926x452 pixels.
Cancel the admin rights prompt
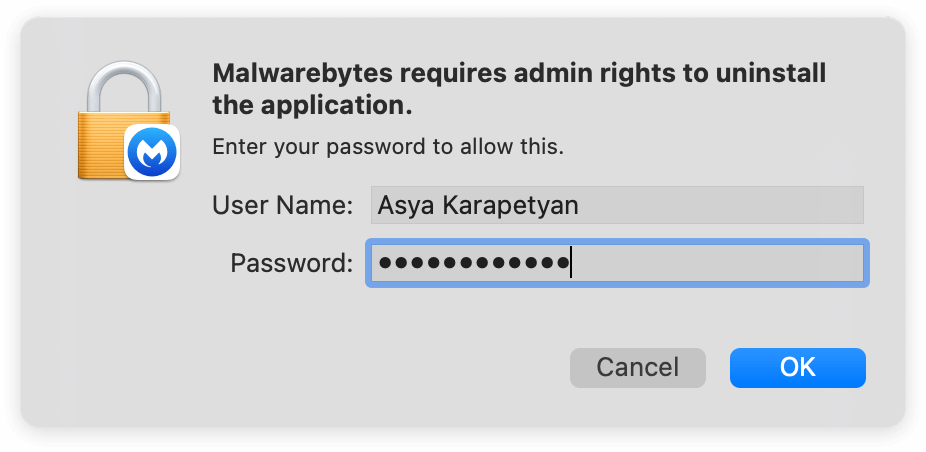click(637, 367)
